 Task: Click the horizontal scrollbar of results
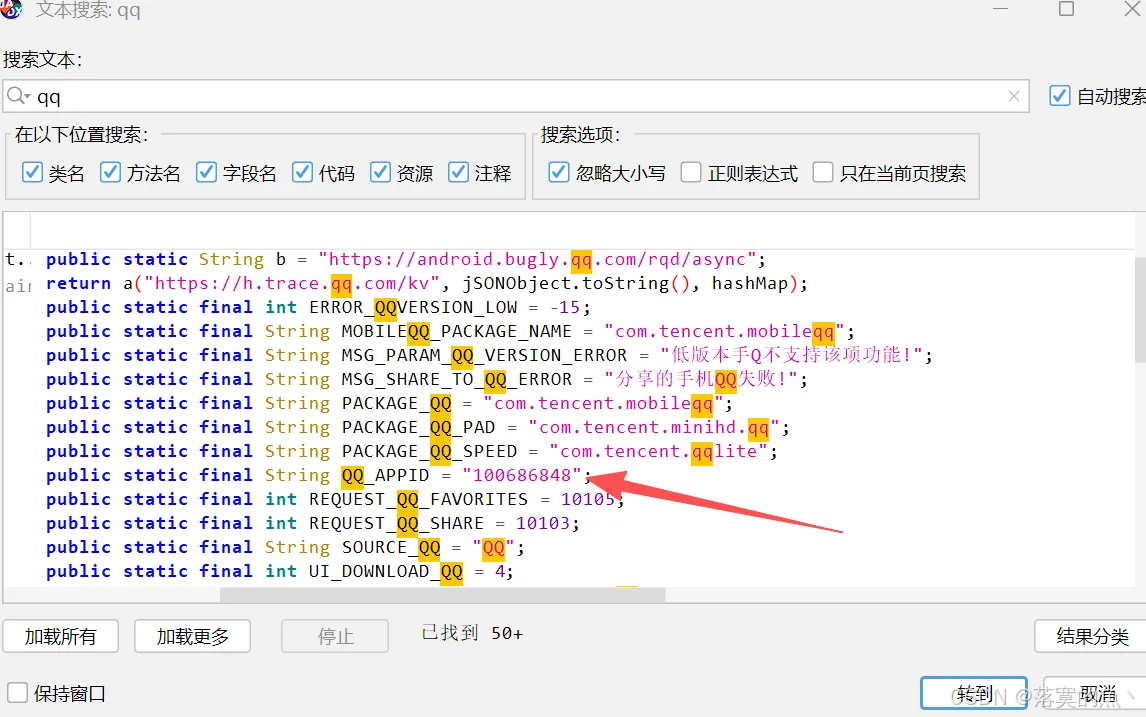pyautogui.click(x=443, y=595)
